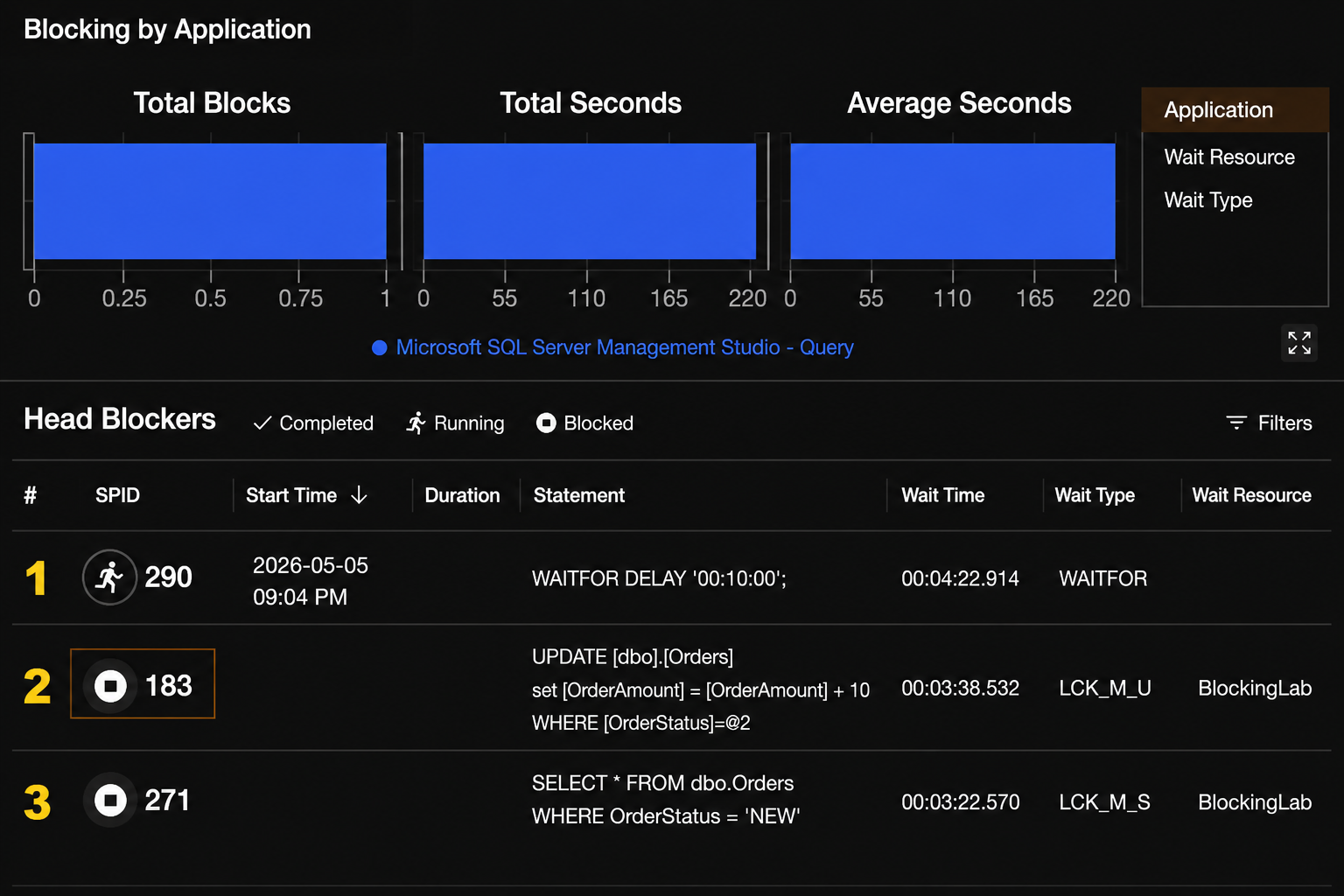The height and width of the screenshot is (896, 1344).
Task: Switch grouping to Wait Resource
Action: coord(1229,157)
